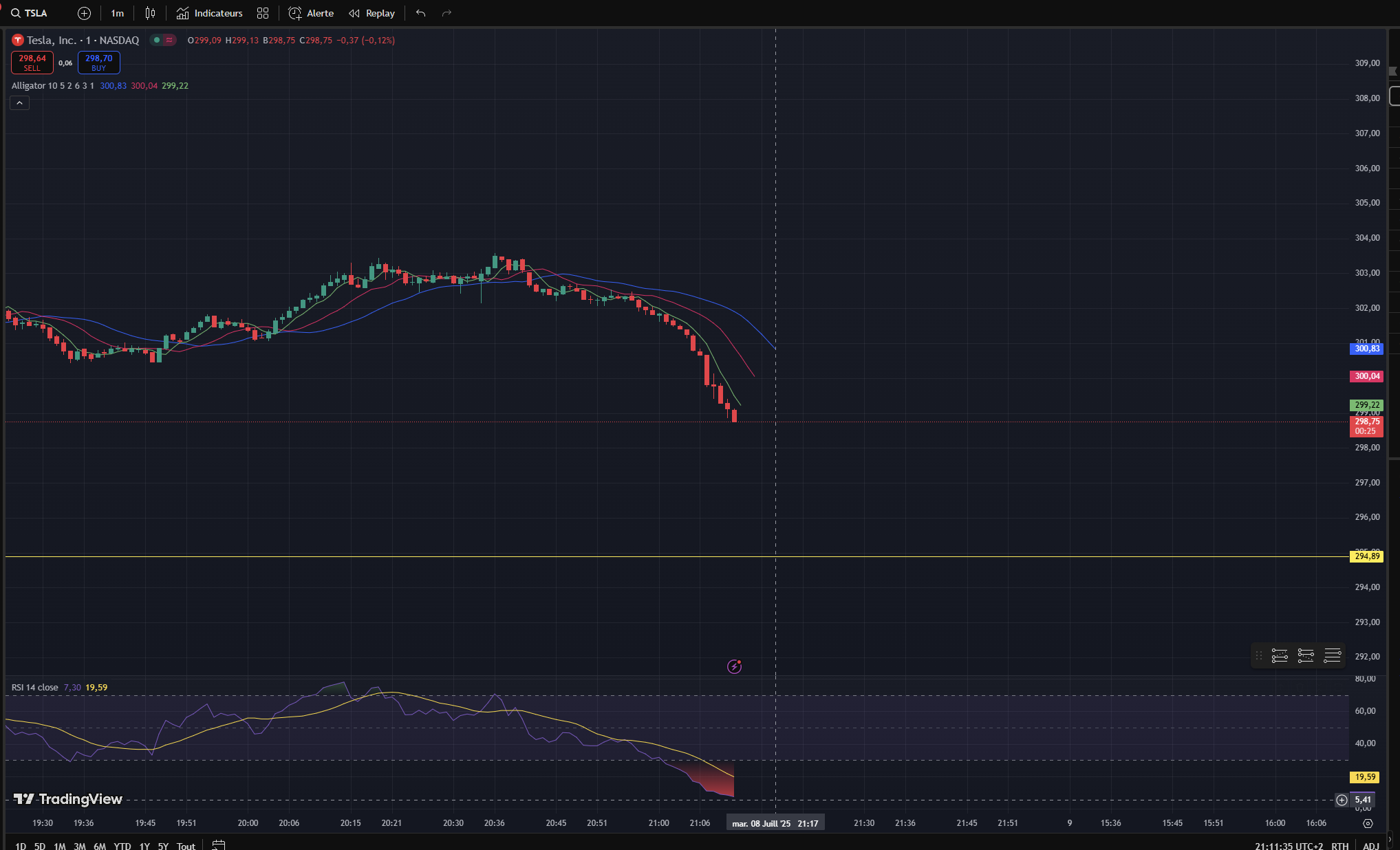The image size is (1400, 850).
Task: Click the 298,75 current price countdown label
Action: coord(1367,426)
